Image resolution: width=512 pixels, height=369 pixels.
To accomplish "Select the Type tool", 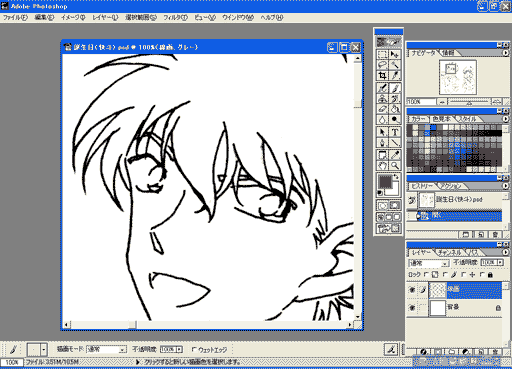I will click(x=395, y=132).
